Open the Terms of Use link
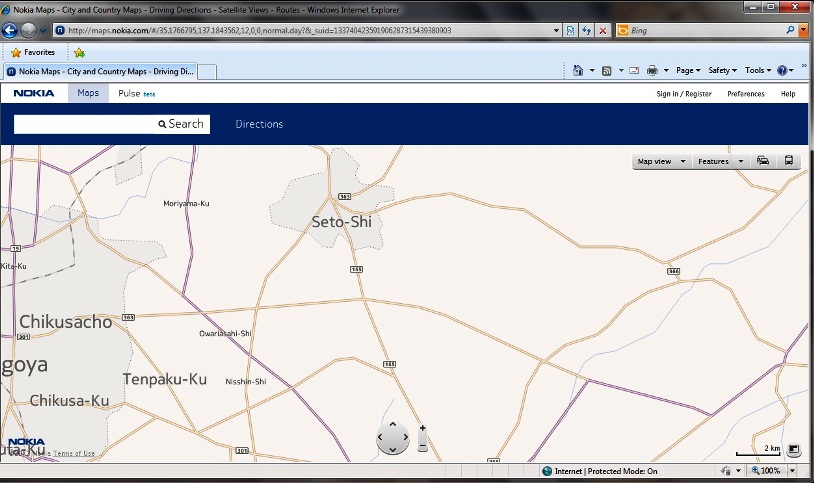The image size is (814, 483). pyautogui.click(x=74, y=454)
